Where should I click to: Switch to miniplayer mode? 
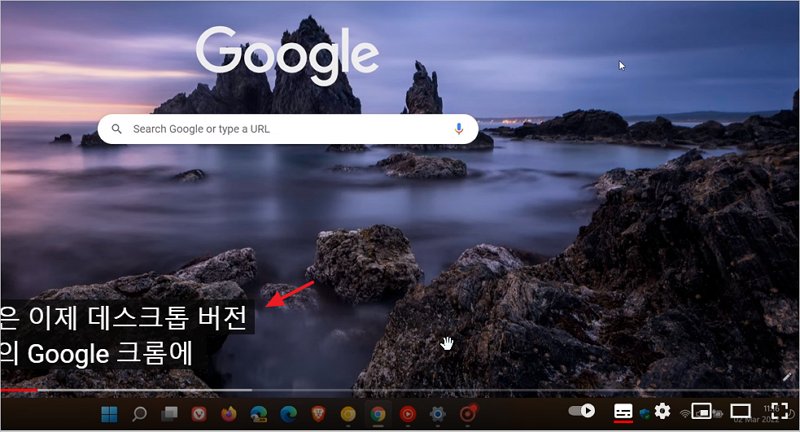703,411
